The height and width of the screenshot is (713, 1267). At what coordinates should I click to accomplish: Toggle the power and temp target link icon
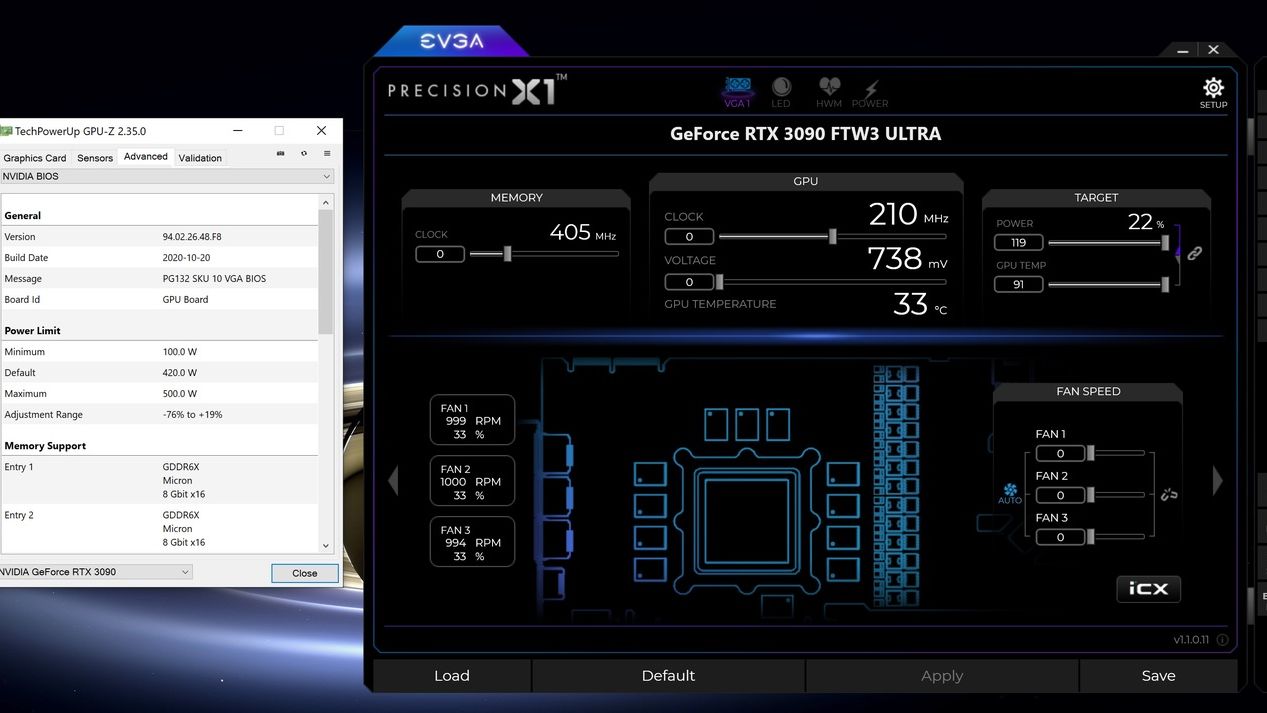point(1194,253)
